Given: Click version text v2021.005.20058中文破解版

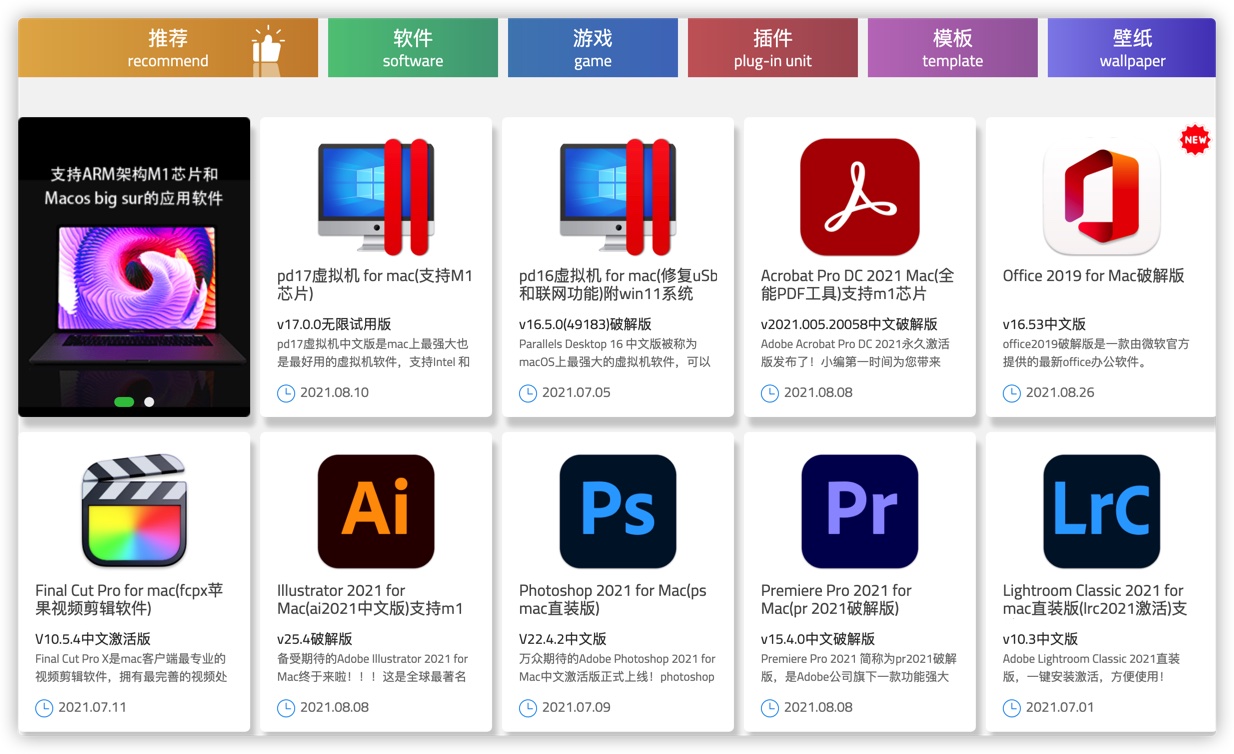Looking at the screenshot, I should point(849,324).
